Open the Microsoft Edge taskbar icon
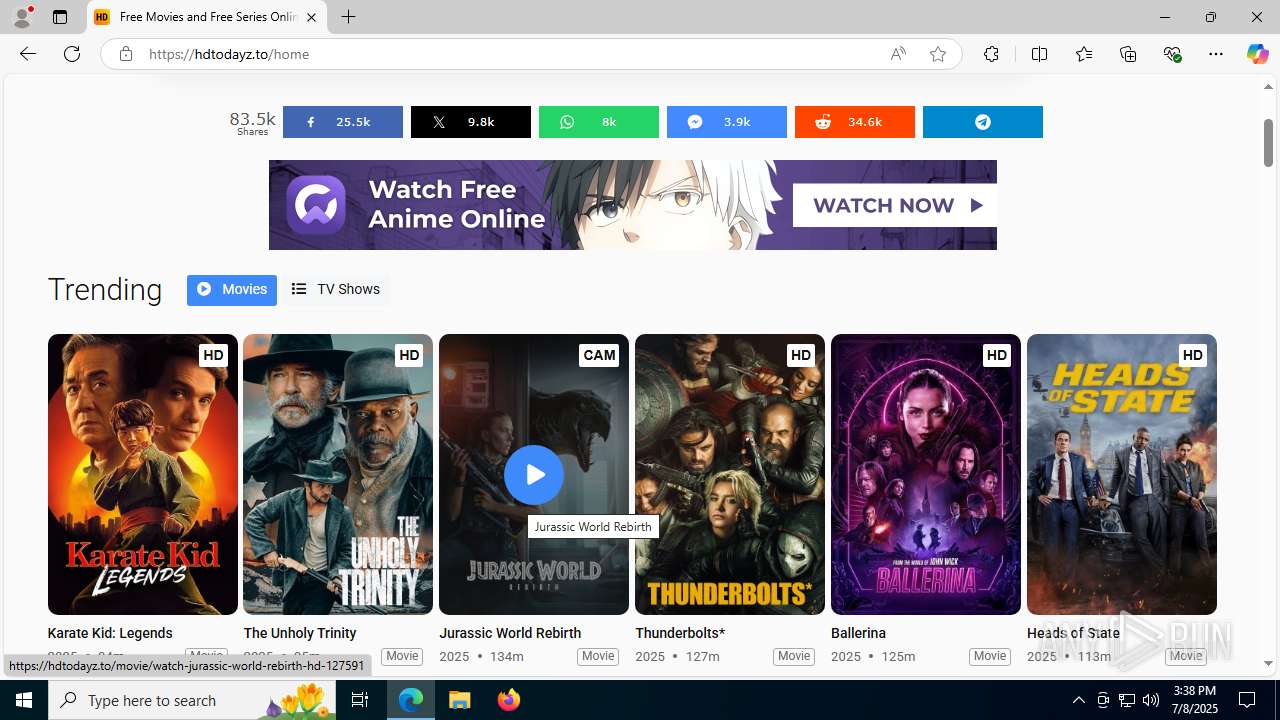 click(411, 700)
